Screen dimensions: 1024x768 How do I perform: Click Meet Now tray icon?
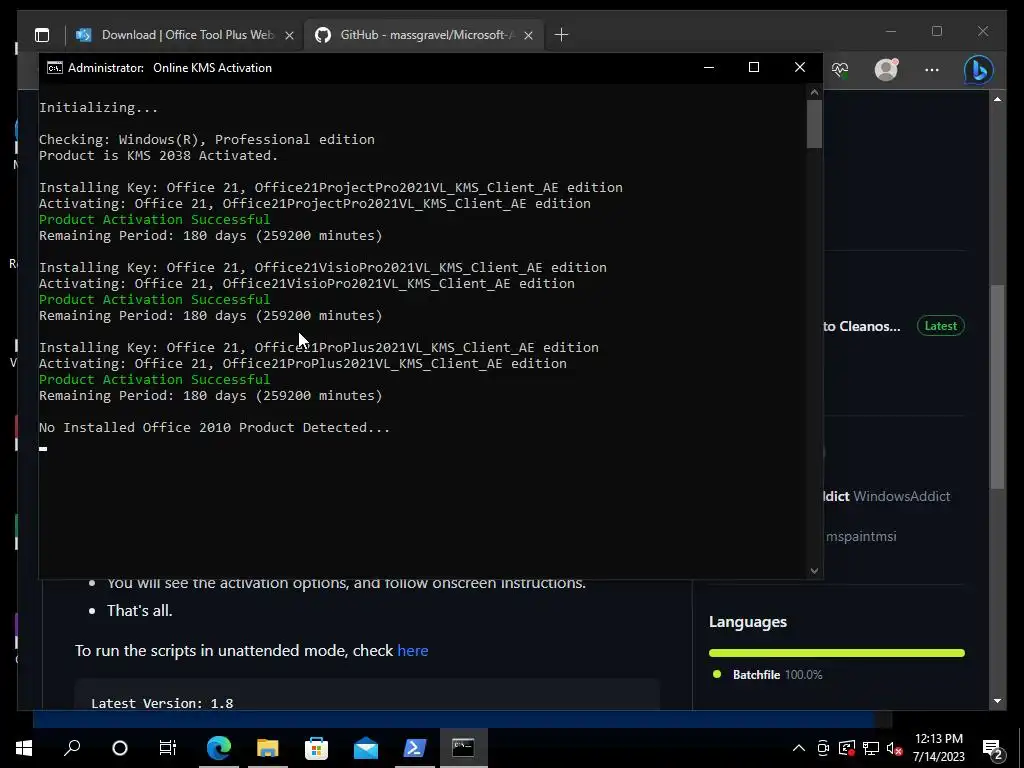tap(823, 748)
